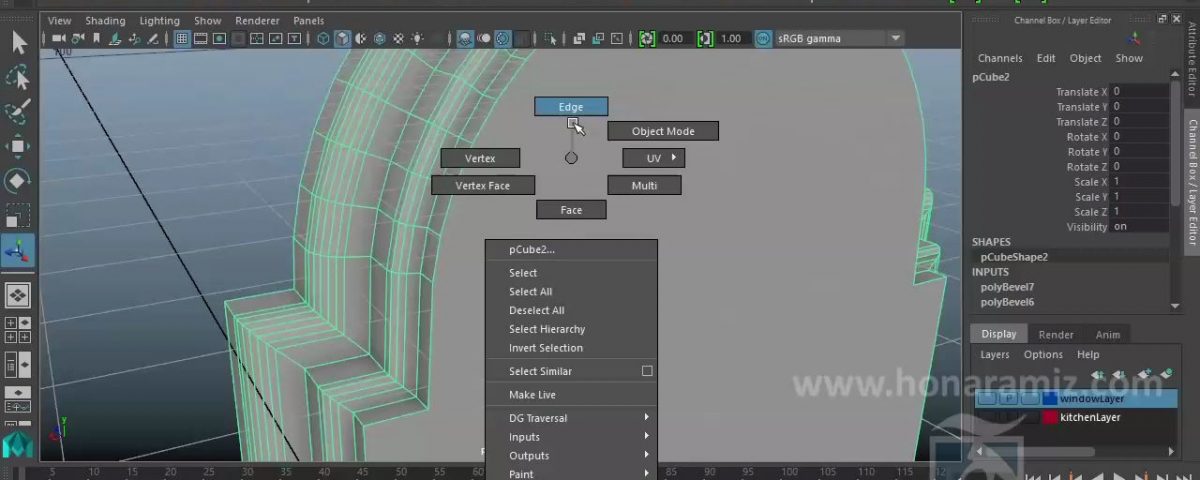
Task: Activate the Lasso select tool
Action: pyautogui.click(x=18, y=77)
